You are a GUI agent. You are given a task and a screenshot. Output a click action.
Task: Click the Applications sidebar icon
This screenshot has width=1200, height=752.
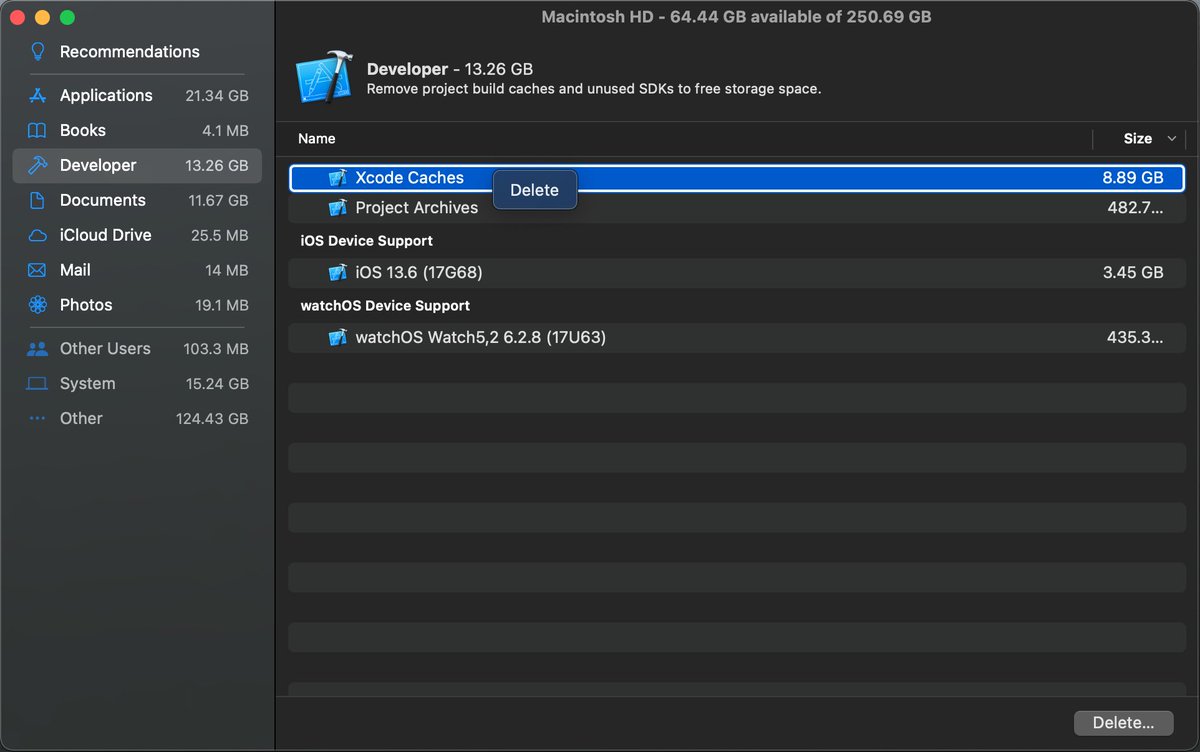[x=38, y=96]
